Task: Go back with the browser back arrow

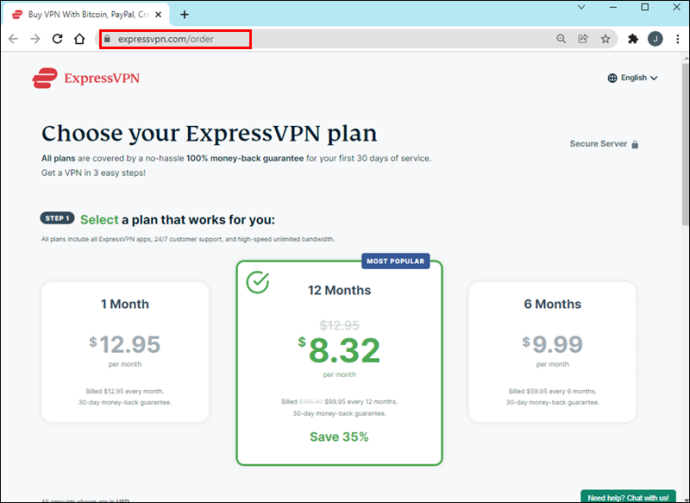Action: pyautogui.click(x=13, y=39)
